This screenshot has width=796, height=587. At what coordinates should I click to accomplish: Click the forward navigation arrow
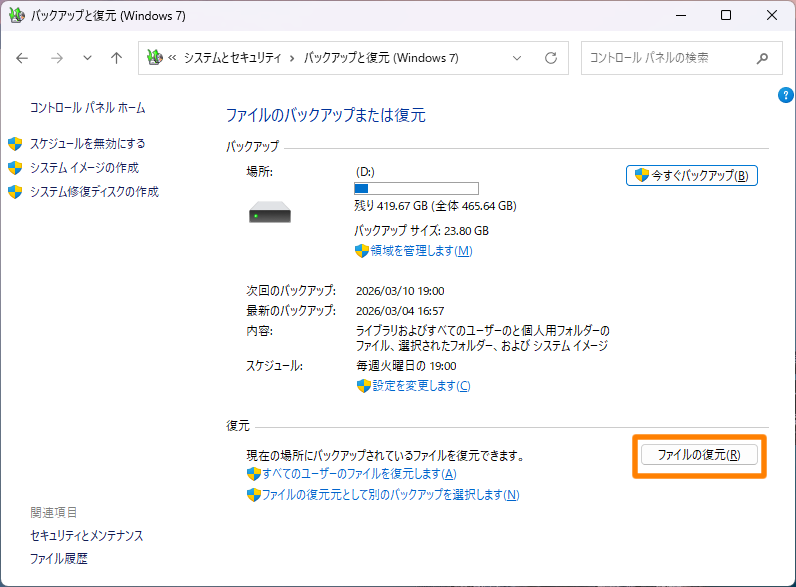(56, 58)
